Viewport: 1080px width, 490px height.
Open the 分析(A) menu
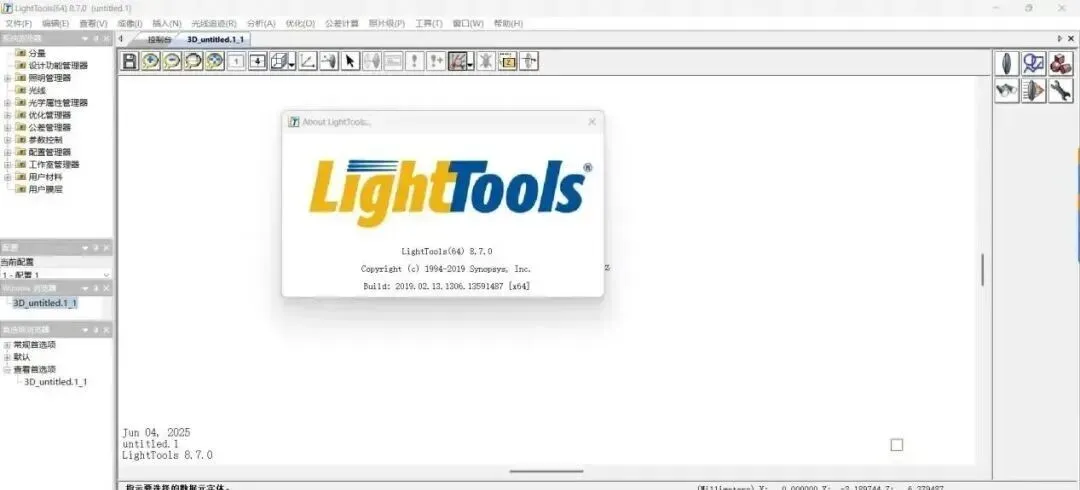[261, 23]
